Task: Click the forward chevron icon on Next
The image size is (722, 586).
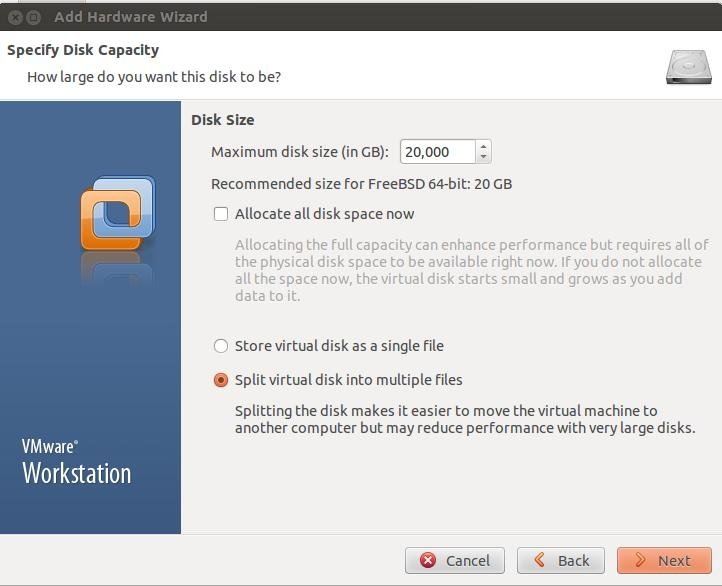Action: [640, 560]
